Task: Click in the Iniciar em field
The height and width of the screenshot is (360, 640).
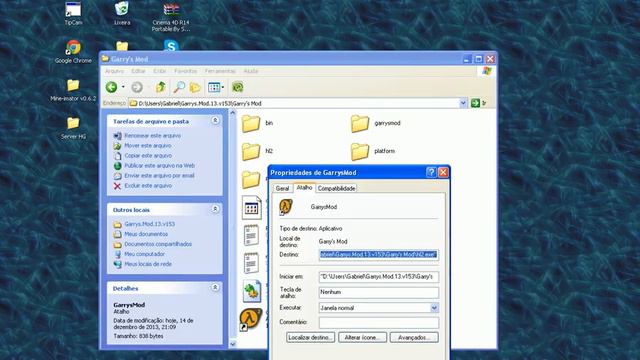Action: [x=379, y=277]
